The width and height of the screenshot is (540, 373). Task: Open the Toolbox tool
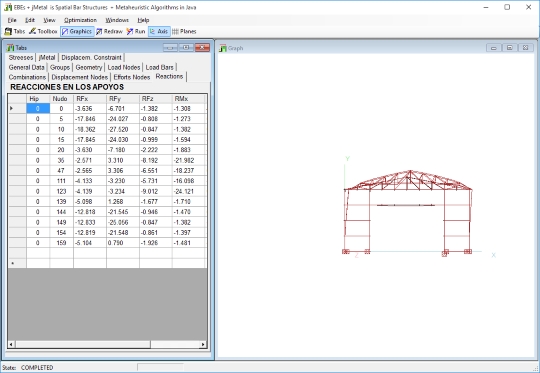[x=43, y=31]
